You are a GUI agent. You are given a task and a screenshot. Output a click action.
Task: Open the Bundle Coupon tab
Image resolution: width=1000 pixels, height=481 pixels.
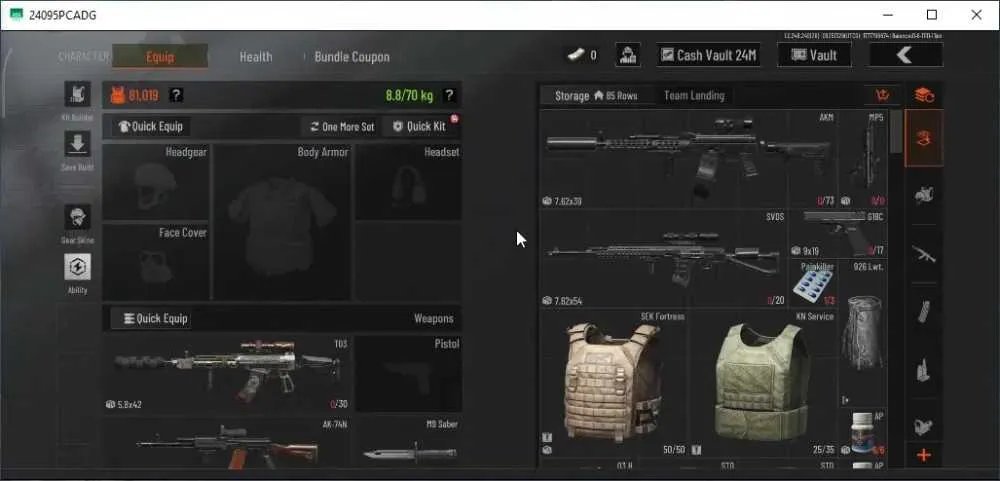[x=352, y=57]
